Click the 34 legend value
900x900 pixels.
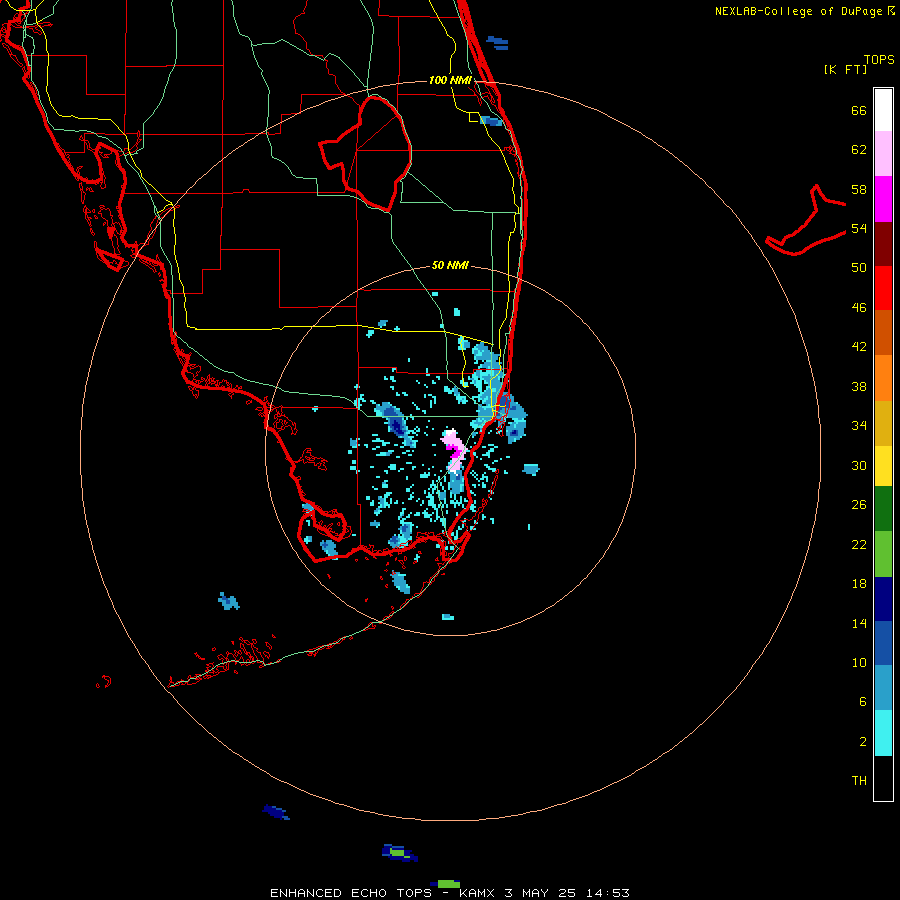pyautogui.click(x=859, y=426)
